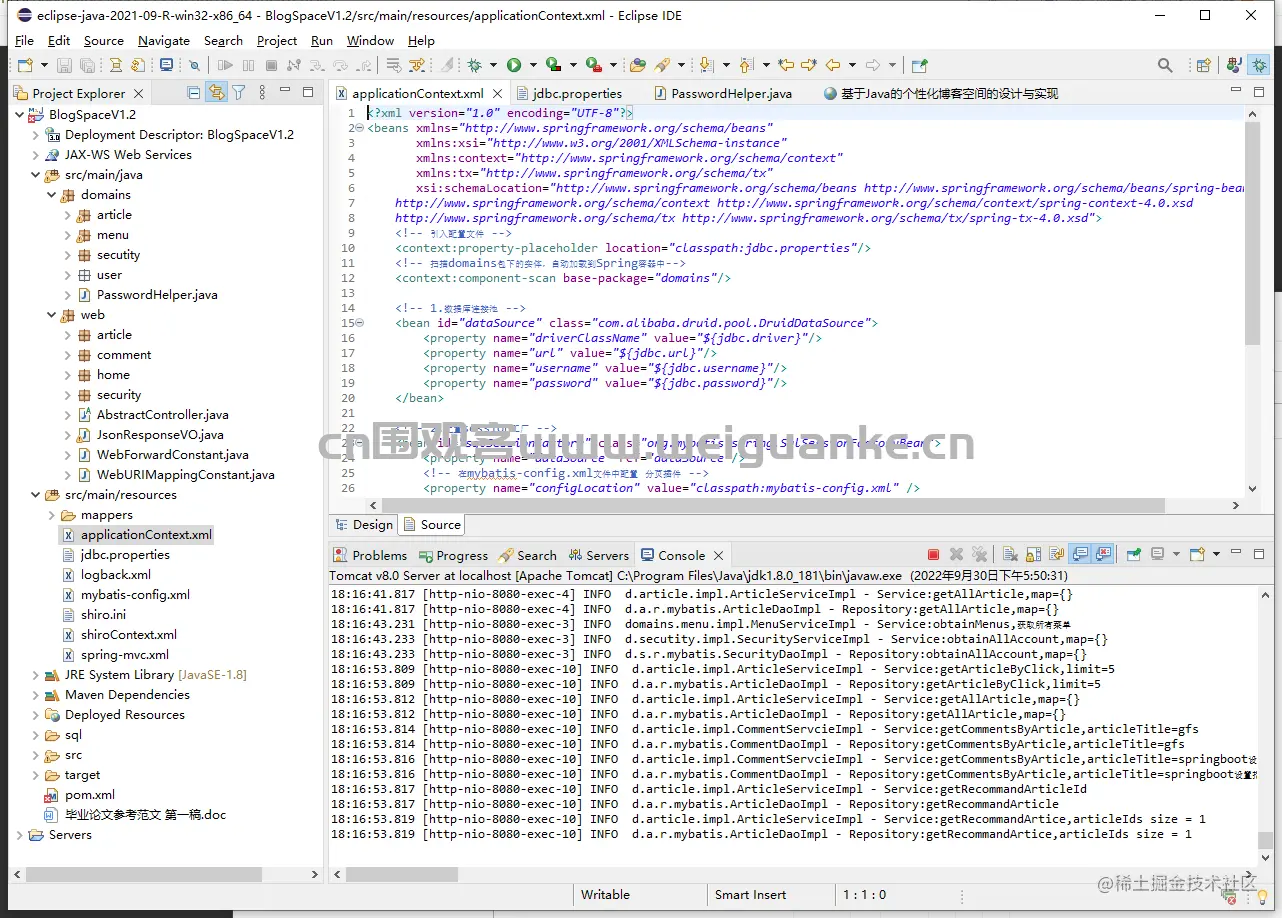Collapse the BlogSpaceV1.2 project node

pos(20,115)
